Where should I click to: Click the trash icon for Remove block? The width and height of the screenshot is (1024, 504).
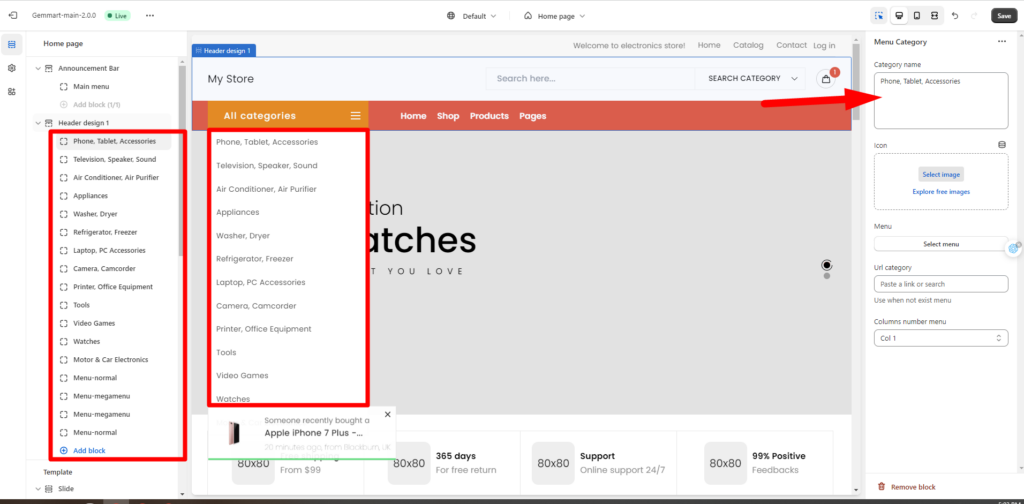[x=882, y=487]
